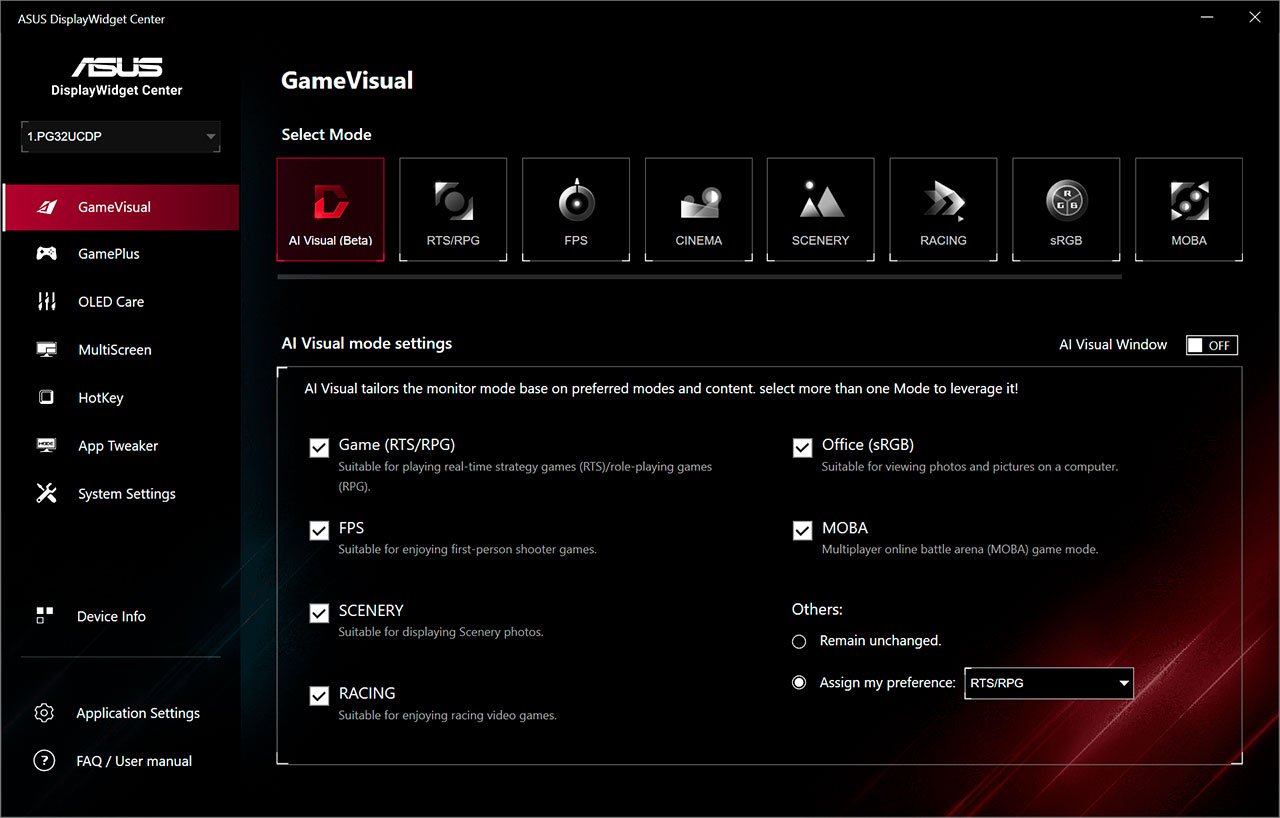Image resolution: width=1280 pixels, height=818 pixels.
Task: Click the mode list horizontal scrollbar
Action: point(699,277)
